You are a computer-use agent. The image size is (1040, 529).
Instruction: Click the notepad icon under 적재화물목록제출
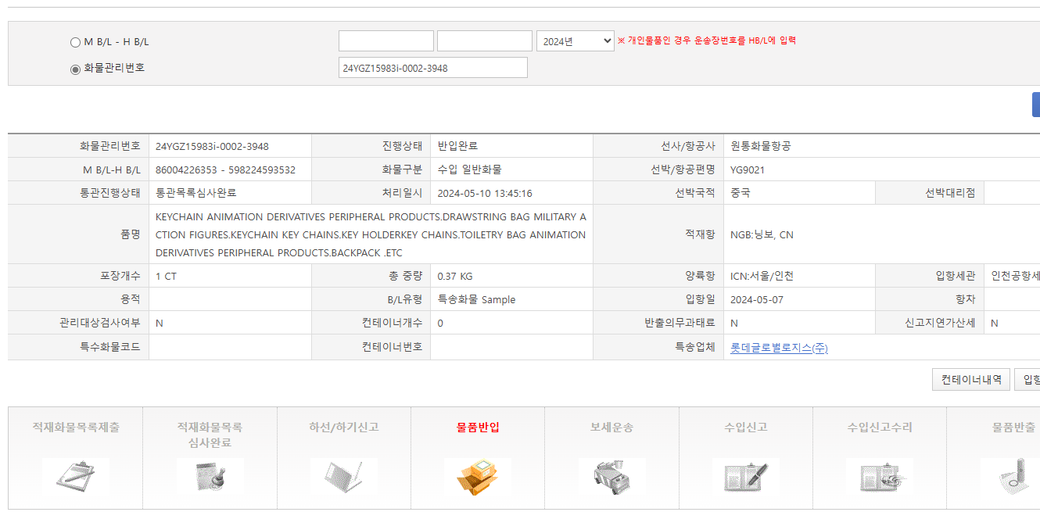click(75, 477)
